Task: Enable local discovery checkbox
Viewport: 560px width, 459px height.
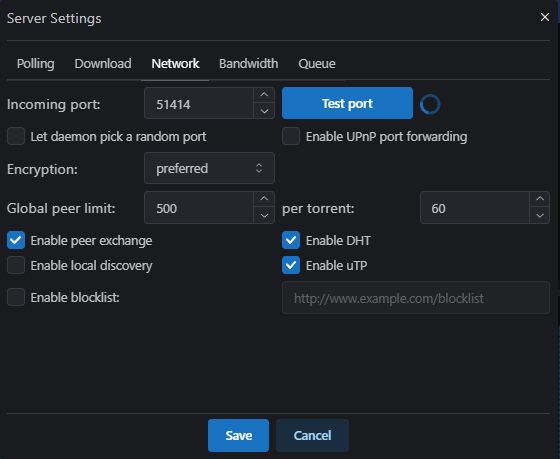Action: click(16, 265)
